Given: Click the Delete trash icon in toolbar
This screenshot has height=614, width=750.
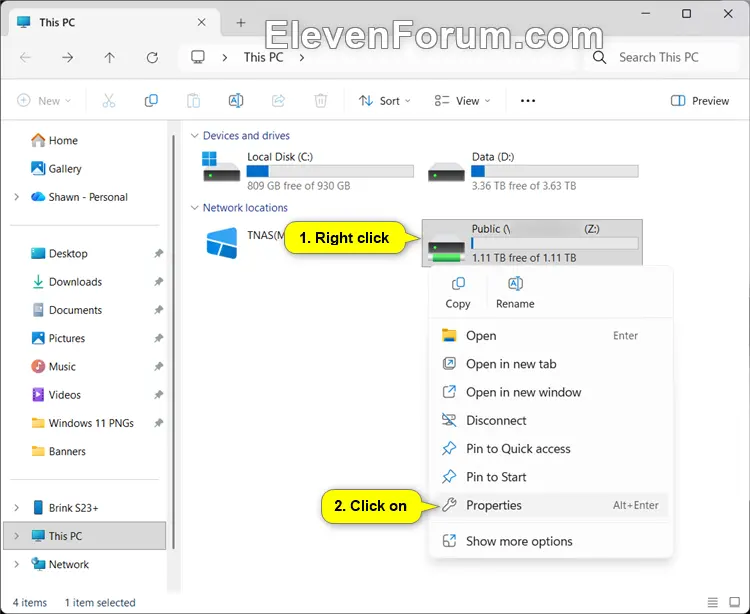Looking at the screenshot, I should pos(320,101).
